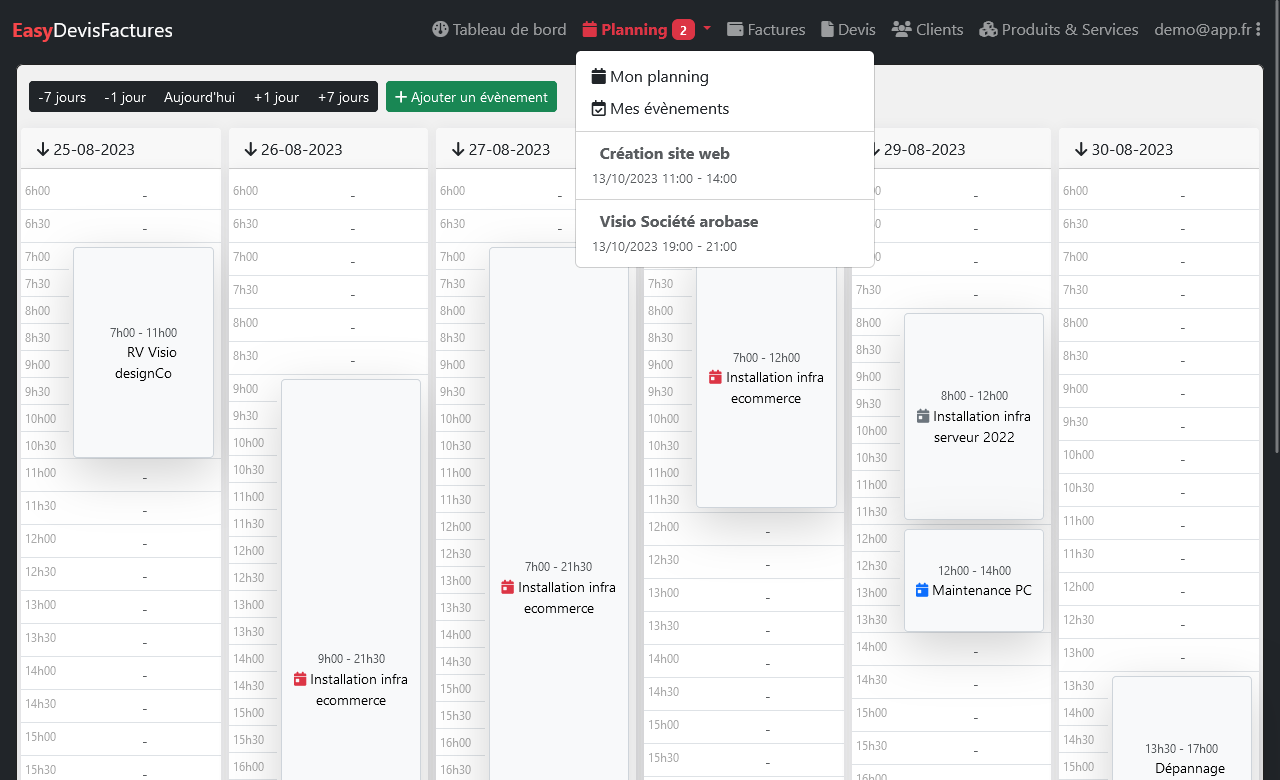Jump to Aujourd'hui

(200, 97)
